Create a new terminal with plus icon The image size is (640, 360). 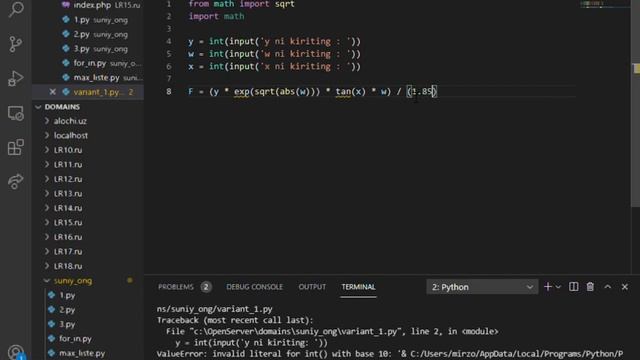(x=548, y=287)
